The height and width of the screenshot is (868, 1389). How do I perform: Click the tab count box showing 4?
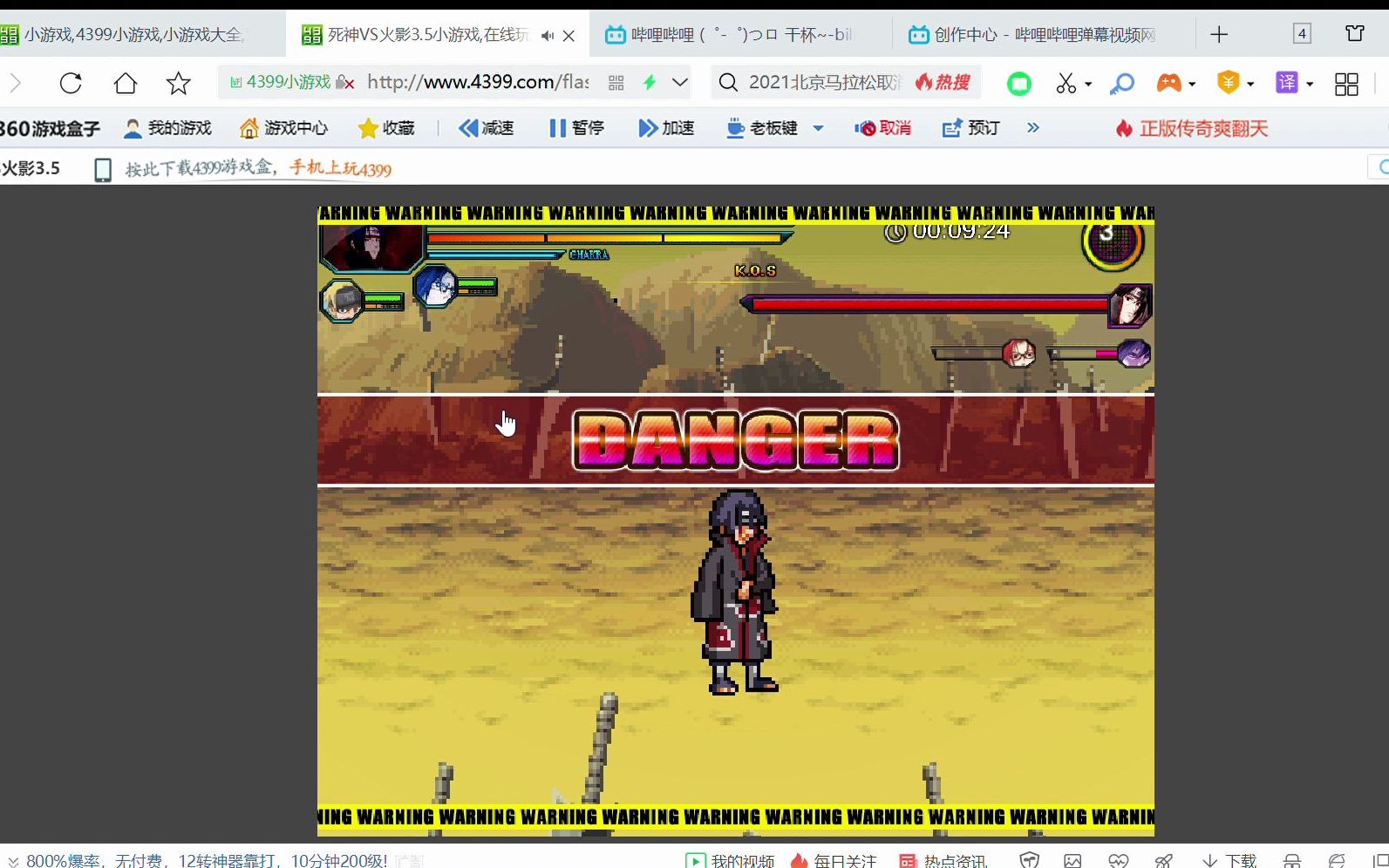[1302, 34]
